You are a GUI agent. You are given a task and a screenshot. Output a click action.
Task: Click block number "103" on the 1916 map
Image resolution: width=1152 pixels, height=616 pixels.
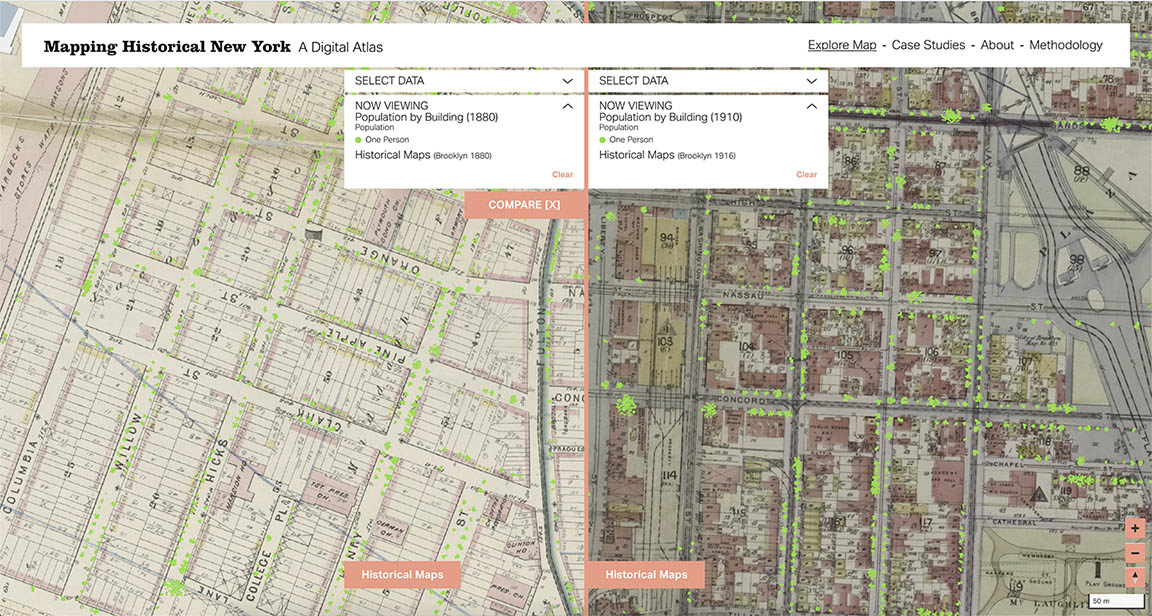tap(666, 340)
